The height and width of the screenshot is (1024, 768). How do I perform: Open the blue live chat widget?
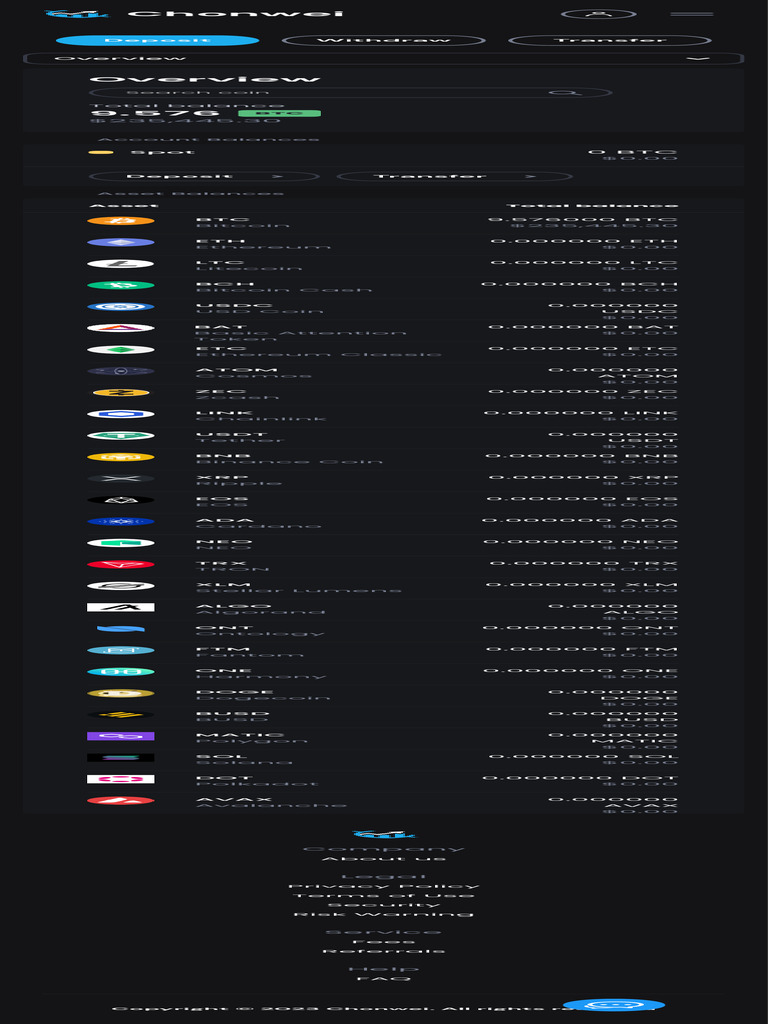[614, 1005]
